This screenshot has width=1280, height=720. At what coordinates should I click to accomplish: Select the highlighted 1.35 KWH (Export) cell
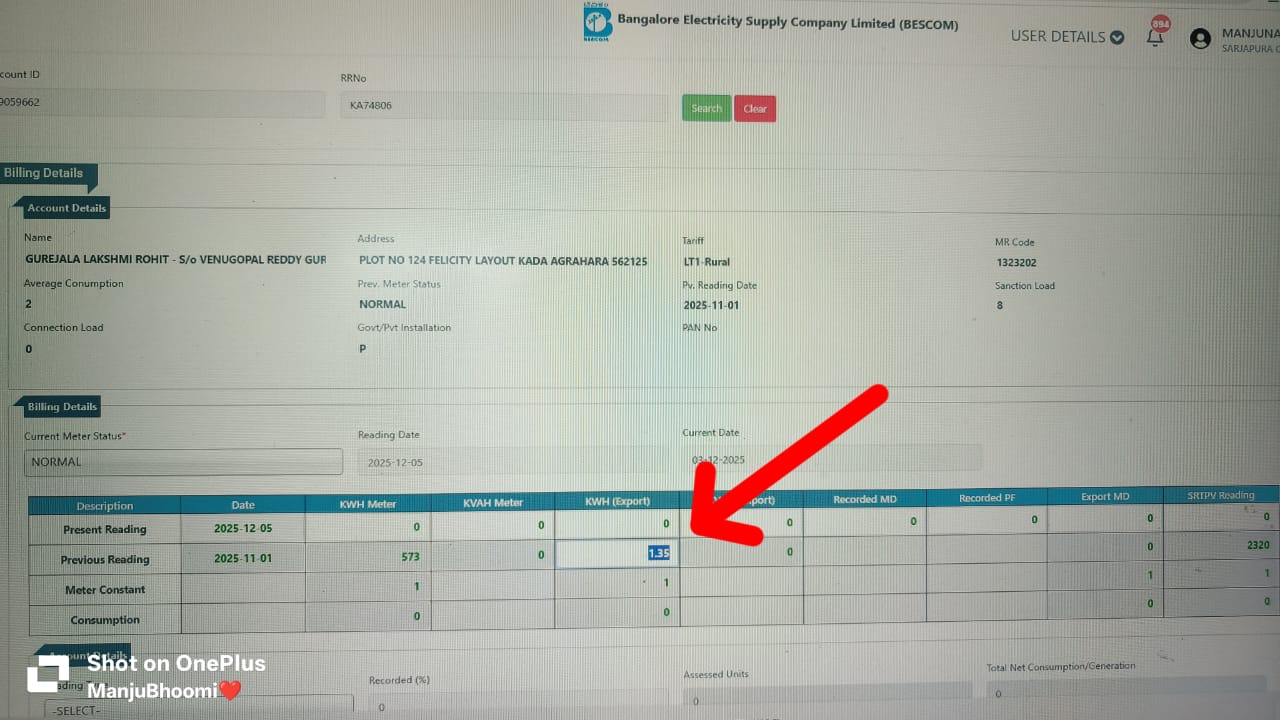click(x=617, y=553)
